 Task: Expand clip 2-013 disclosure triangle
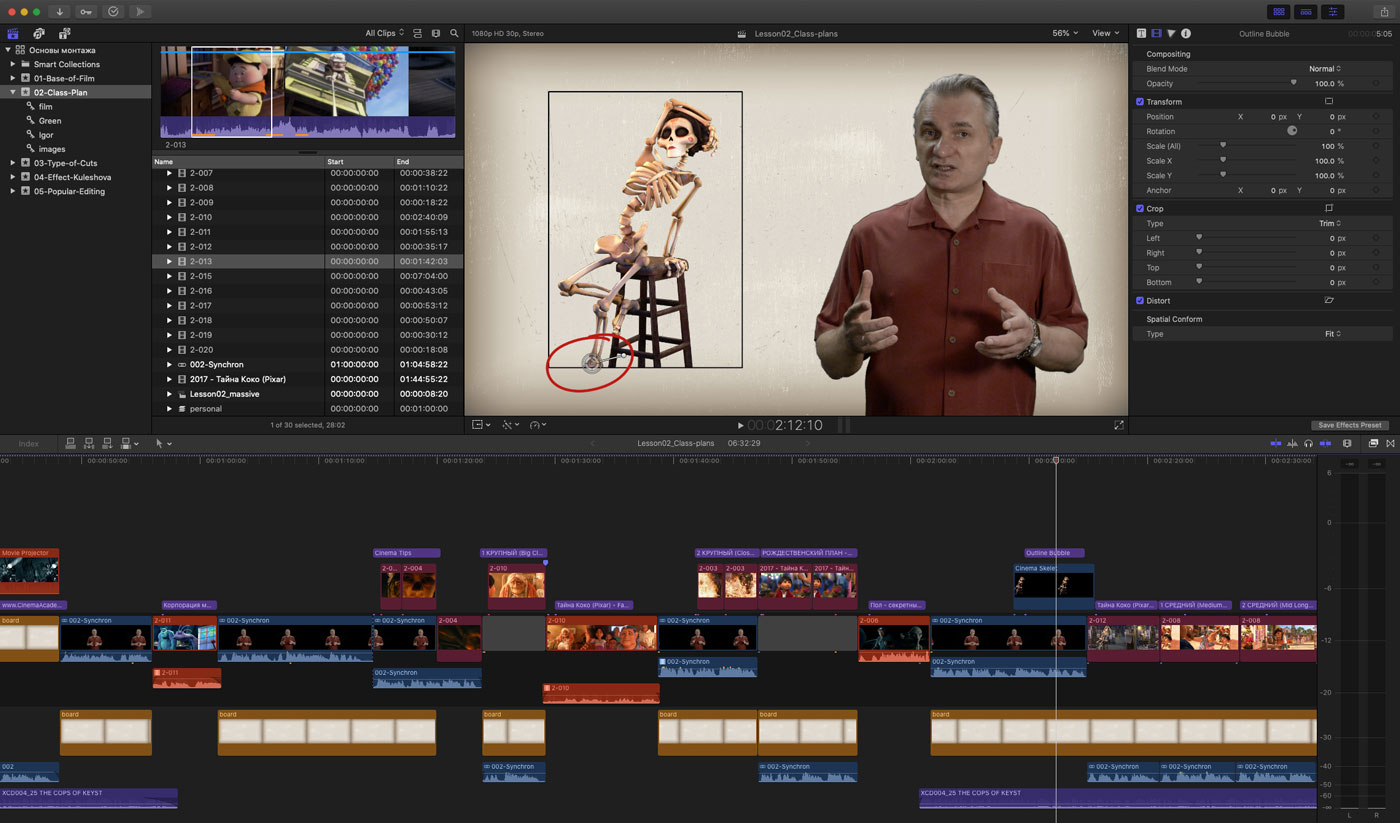pyautogui.click(x=169, y=261)
